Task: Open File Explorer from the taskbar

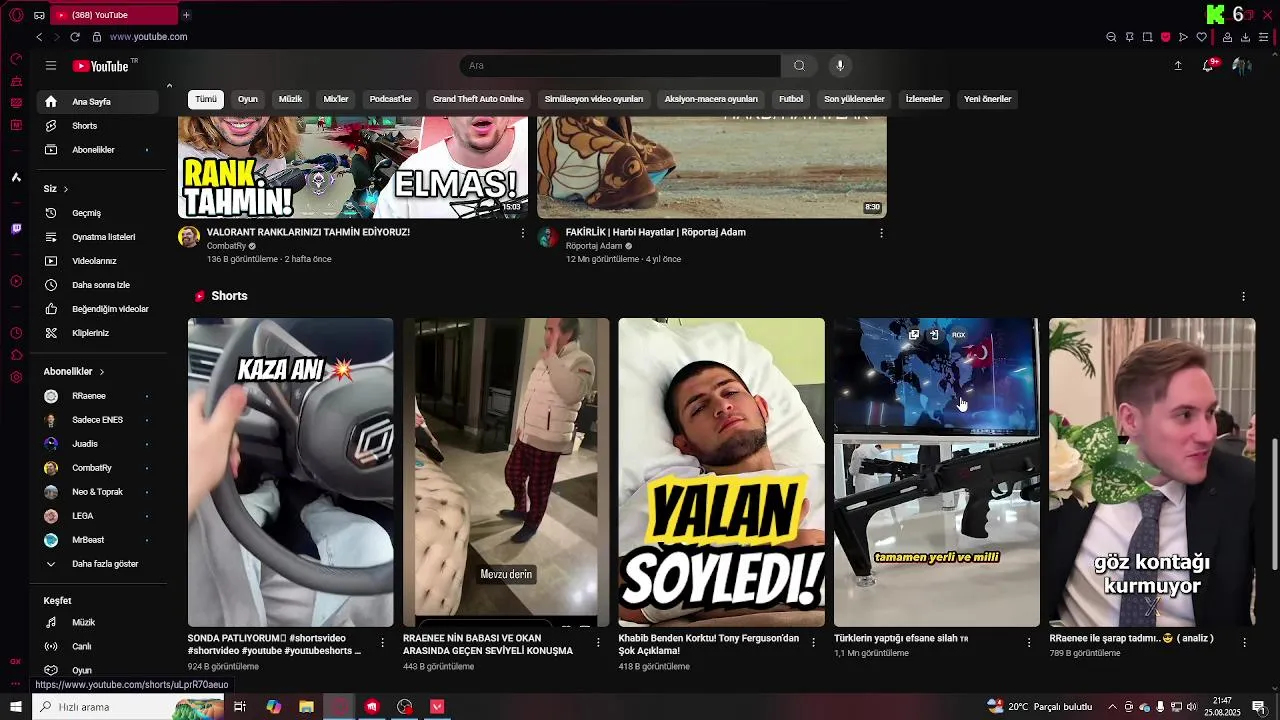Action: 306,707
